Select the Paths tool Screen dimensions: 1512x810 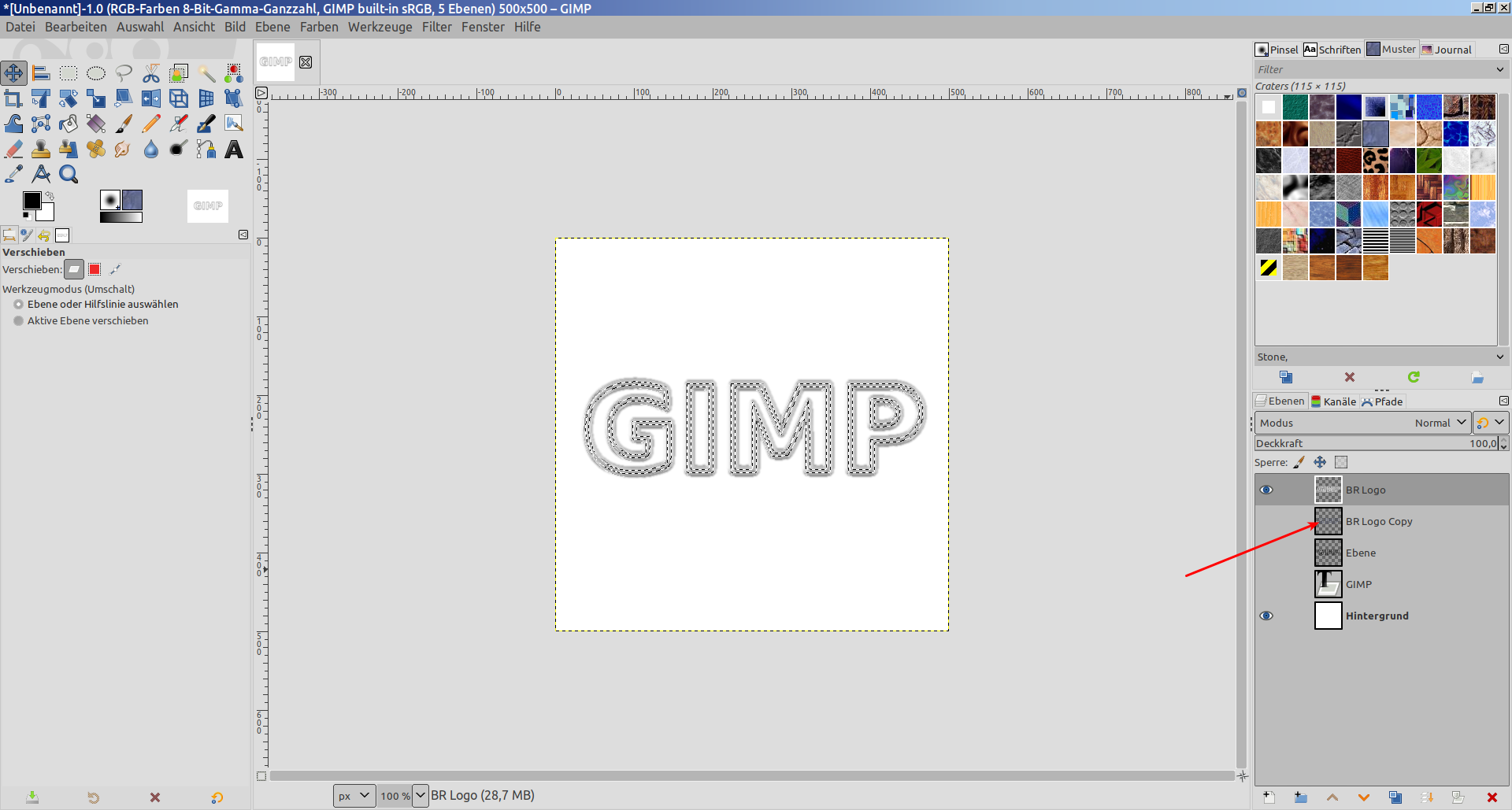(206, 149)
